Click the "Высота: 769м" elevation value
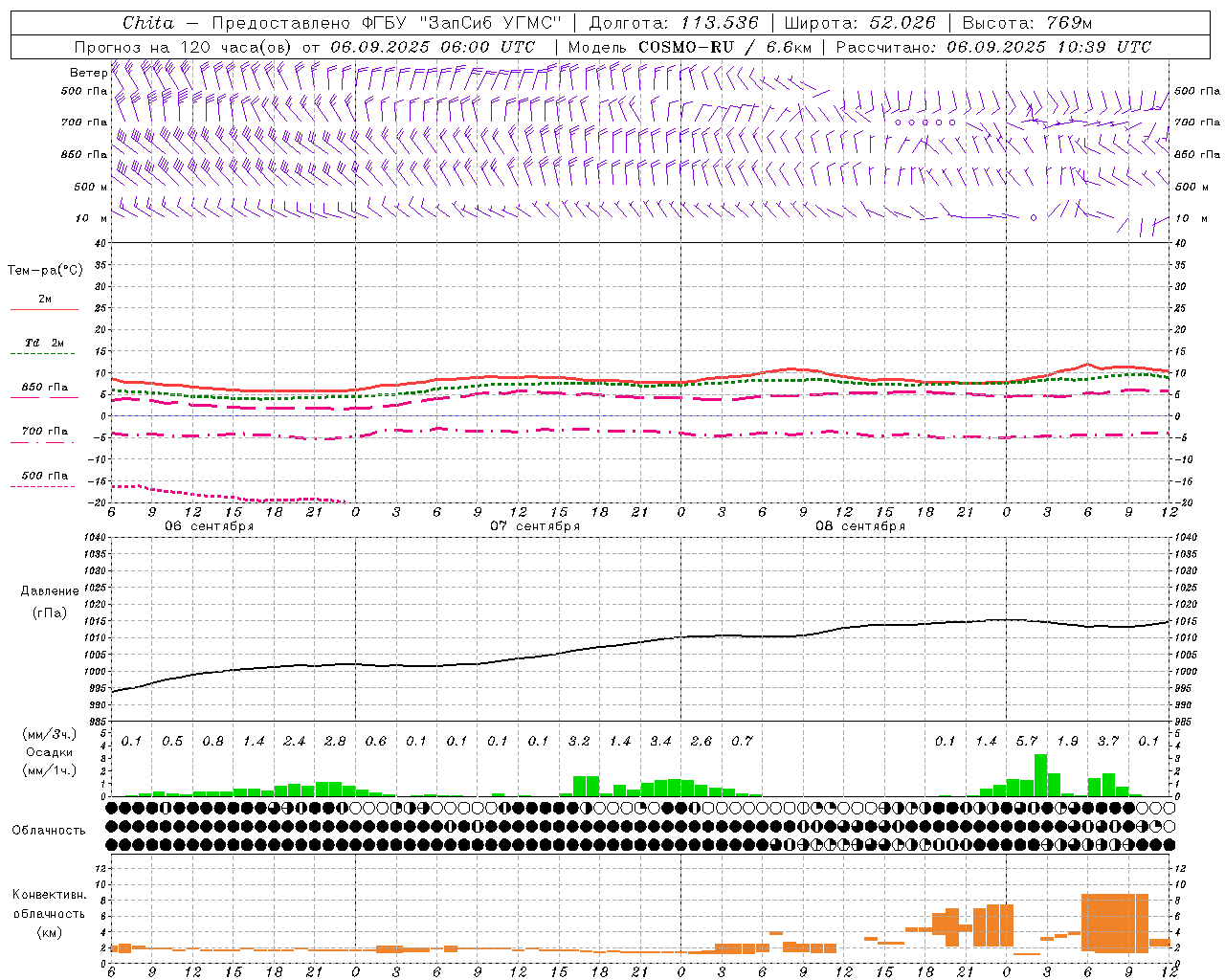This screenshot has height=980, width=1225. click(x=1027, y=23)
